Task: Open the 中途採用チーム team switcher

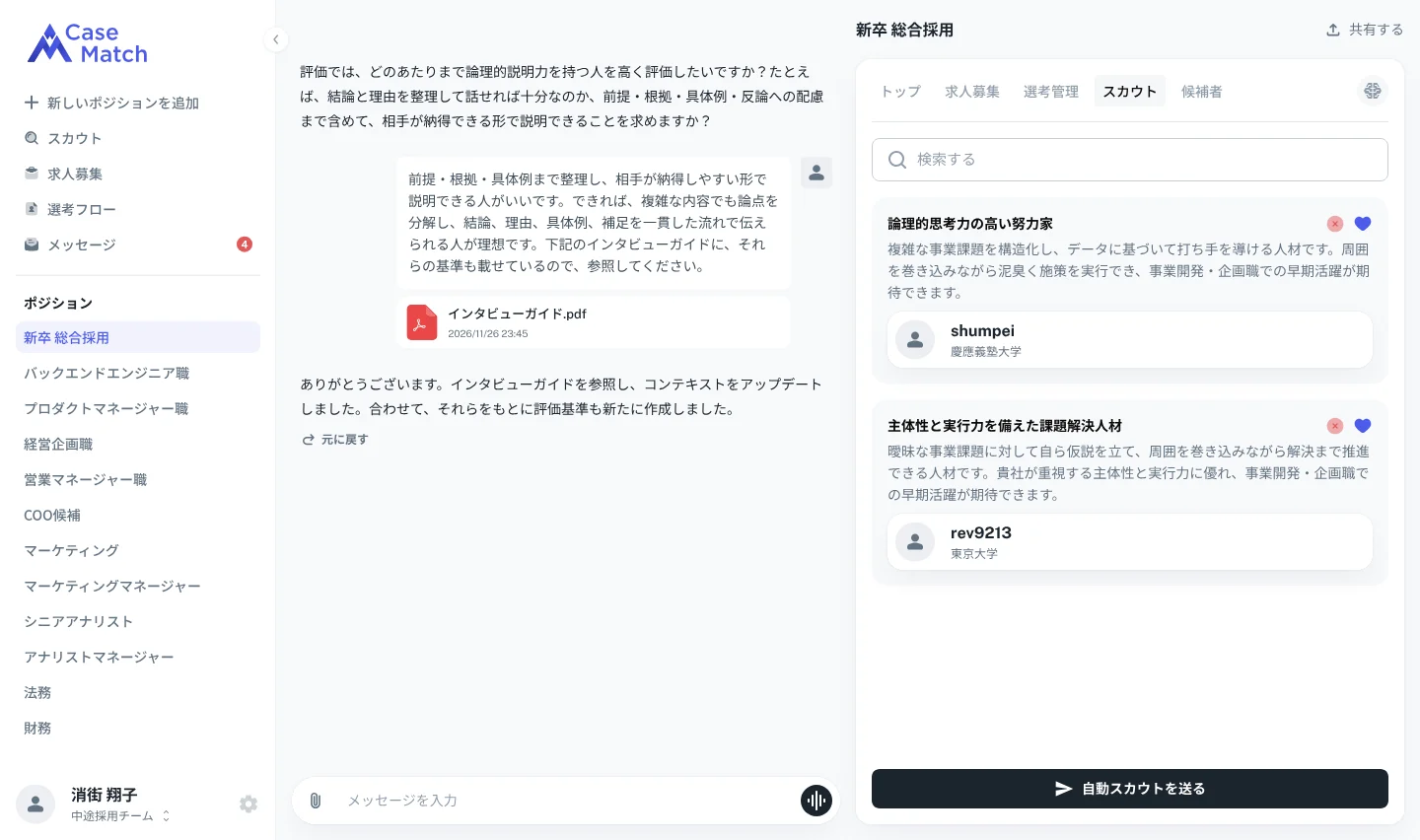Action: point(120,816)
